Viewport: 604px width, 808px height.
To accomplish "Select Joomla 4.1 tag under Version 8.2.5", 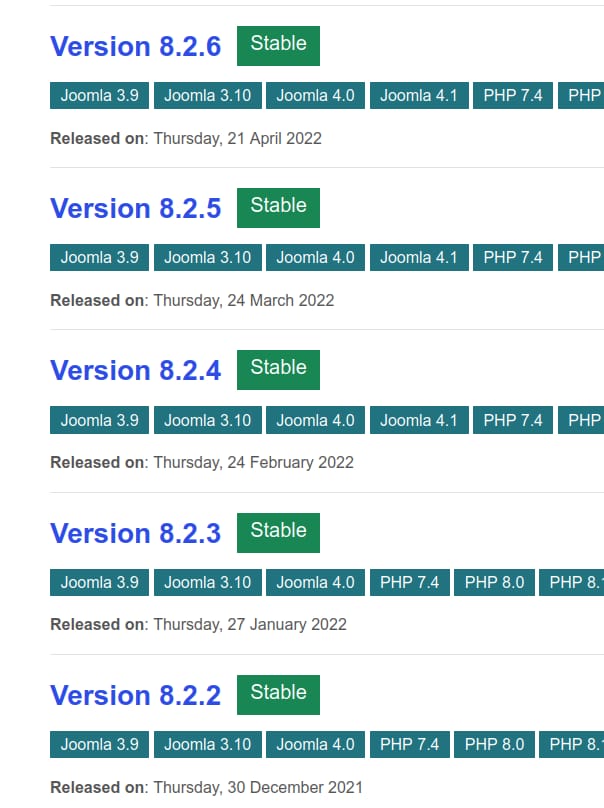I will coord(419,257).
